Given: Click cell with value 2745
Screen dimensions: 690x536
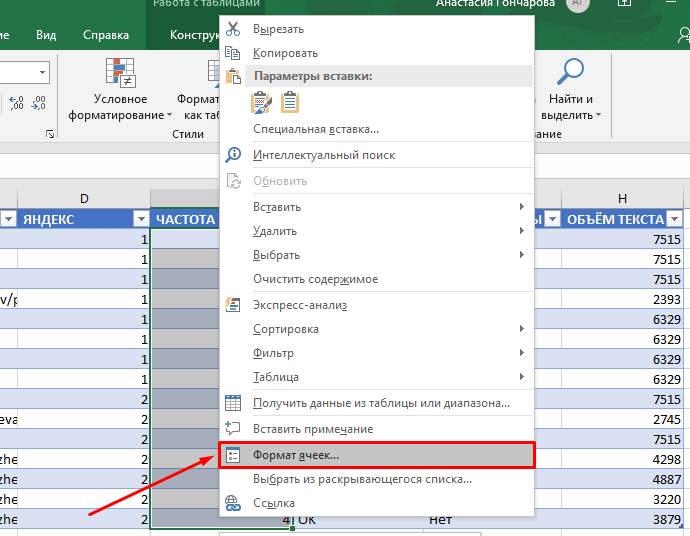Looking at the screenshot, I should [622, 419].
